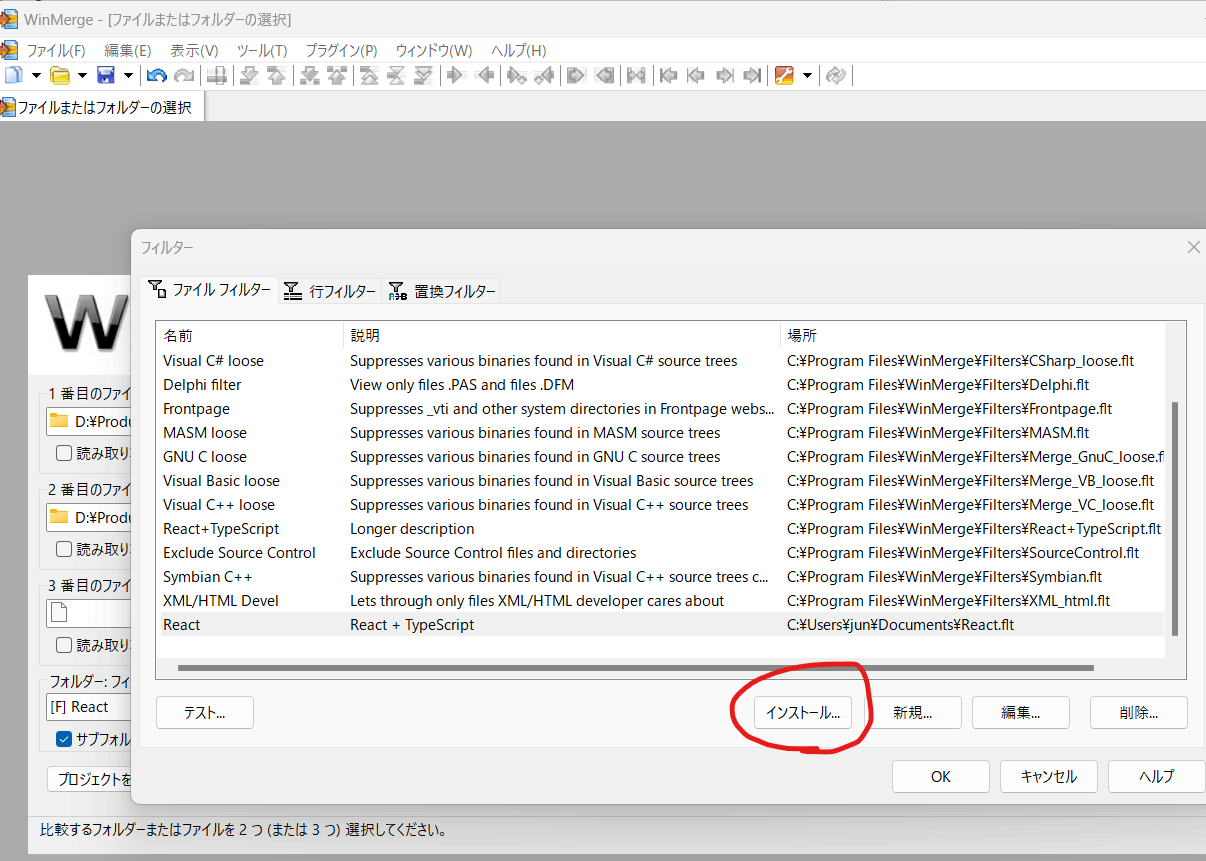
Task: Click the Save floppy disk icon
Action: (x=105, y=75)
